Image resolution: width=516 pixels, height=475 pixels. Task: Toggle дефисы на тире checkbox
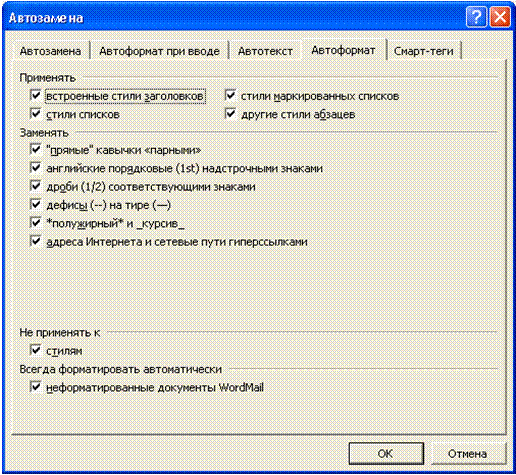pyautogui.click(x=36, y=204)
